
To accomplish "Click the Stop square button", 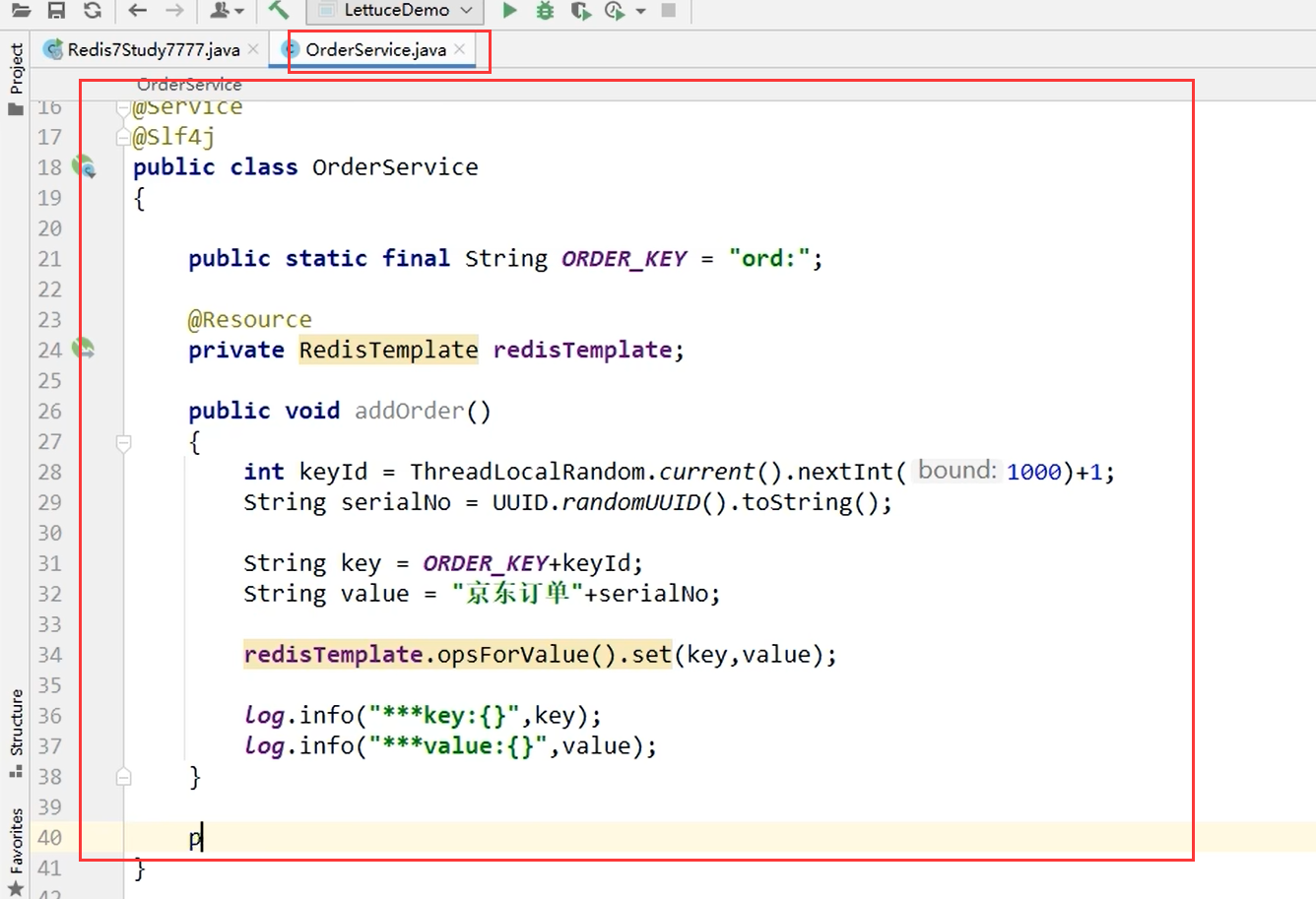I will (668, 10).
